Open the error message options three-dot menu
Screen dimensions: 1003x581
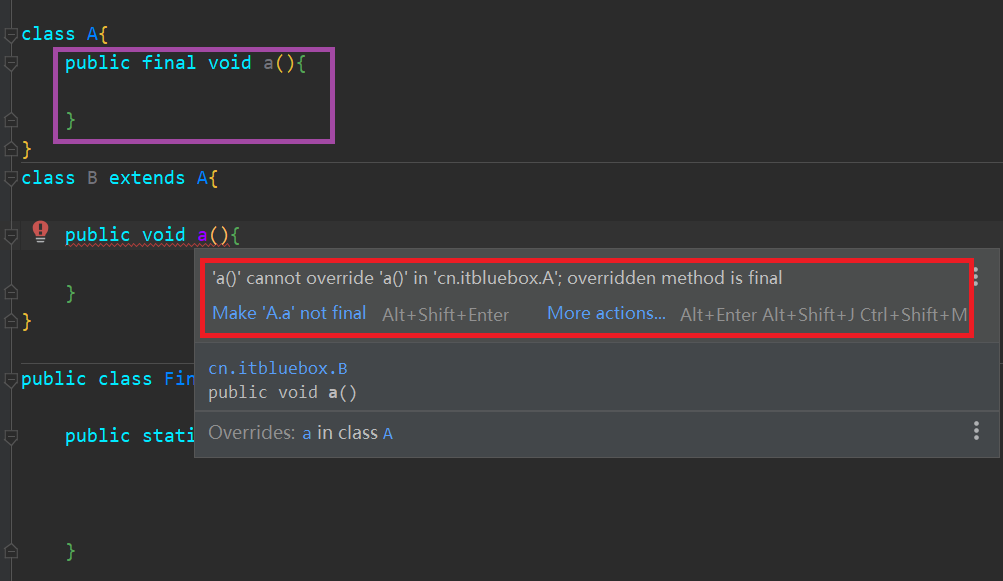975,276
